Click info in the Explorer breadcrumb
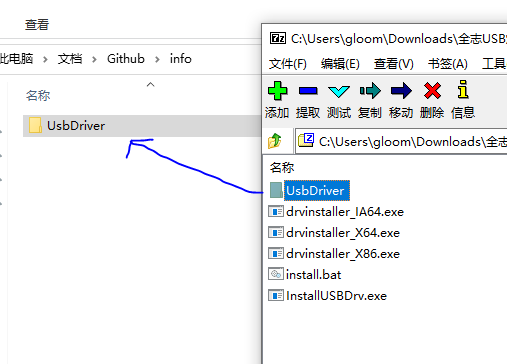Viewport: 507px width, 364px height. click(x=181, y=59)
